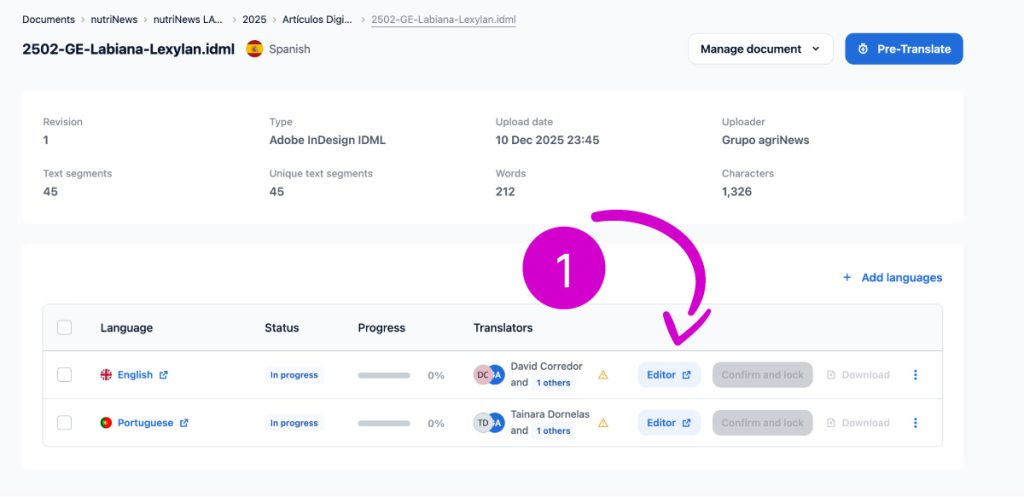The width and height of the screenshot is (1024, 497).
Task: Click Tainara Dornelas's TD avatar
Action: click(x=482, y=423)
